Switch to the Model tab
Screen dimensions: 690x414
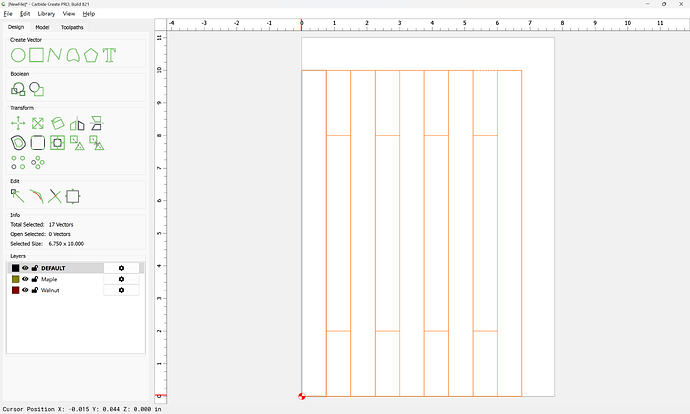(x=43, y=27)
